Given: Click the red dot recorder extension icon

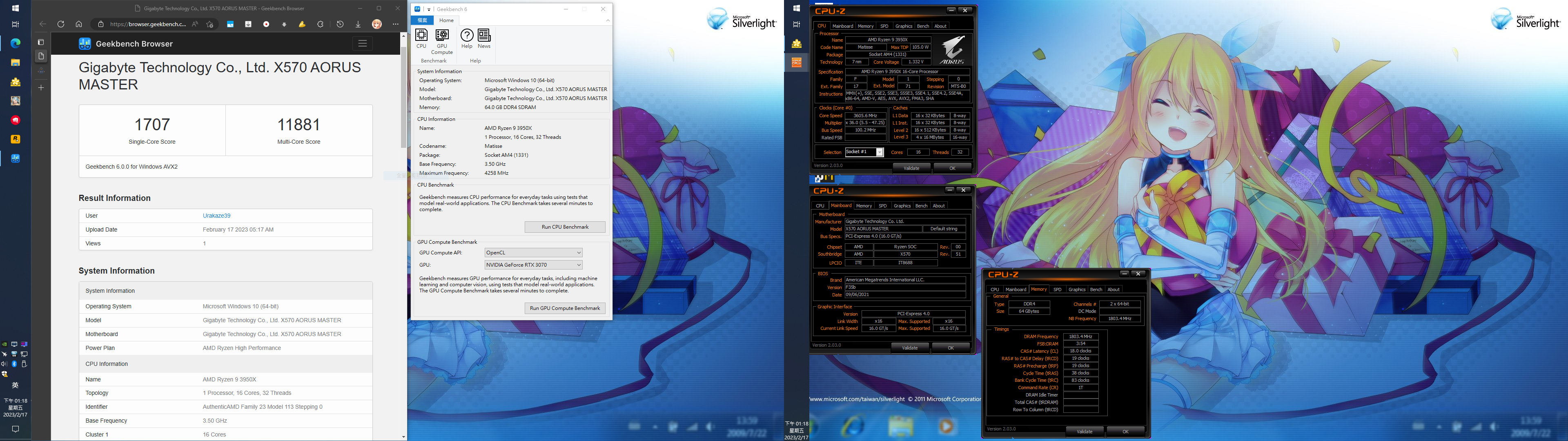Looking at the screenshot, I should click(x=266, y=24).
